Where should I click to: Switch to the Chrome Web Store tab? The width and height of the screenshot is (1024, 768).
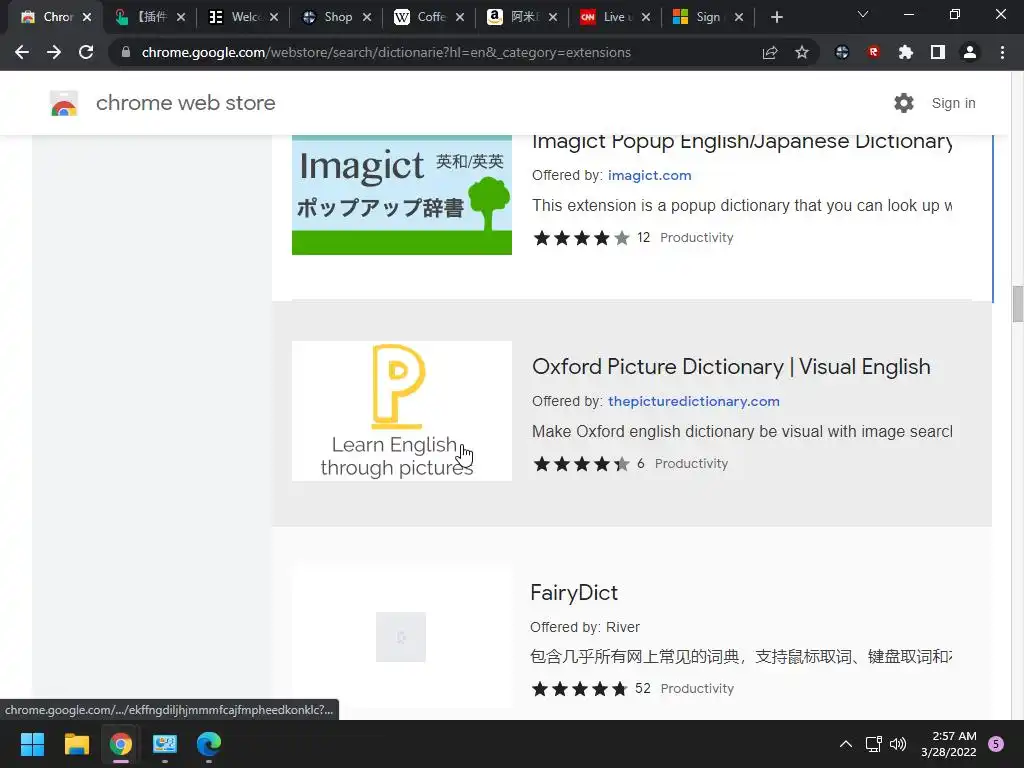point(47,17)
